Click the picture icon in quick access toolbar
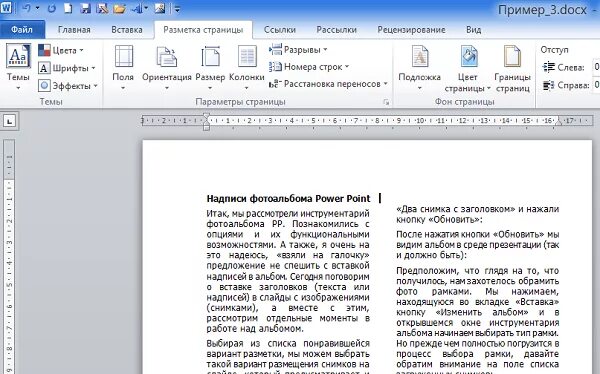Screen dimensions: 600x374 160,8
